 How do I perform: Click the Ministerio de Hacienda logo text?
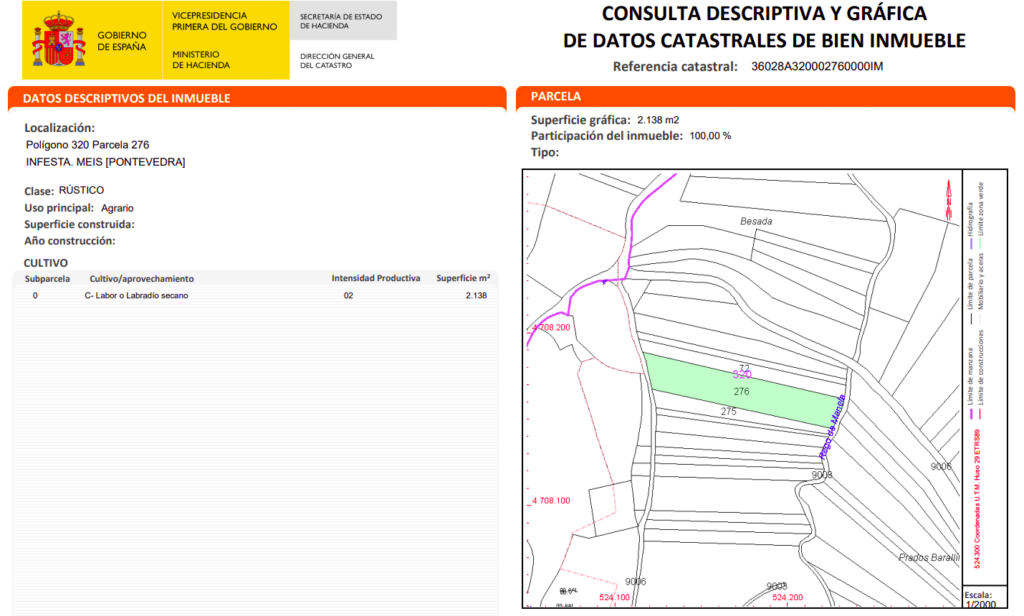(200, 59)
